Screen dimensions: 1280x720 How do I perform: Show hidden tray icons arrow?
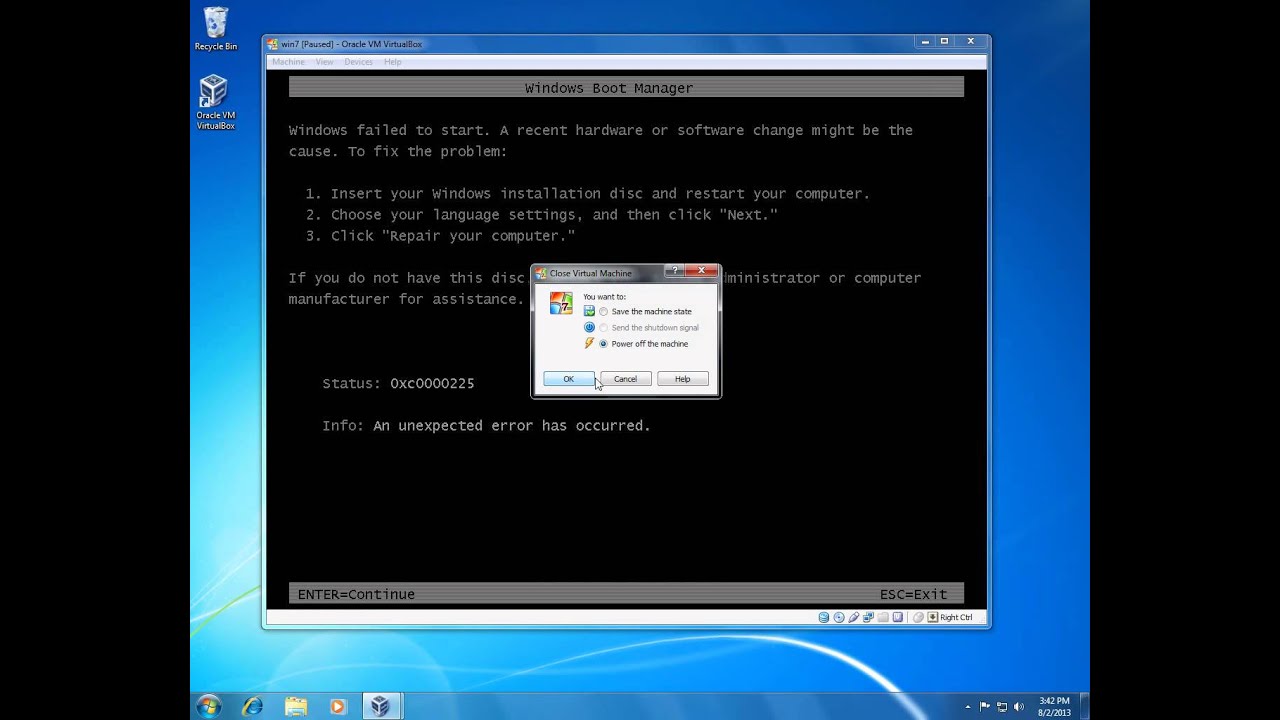(968, 706)
